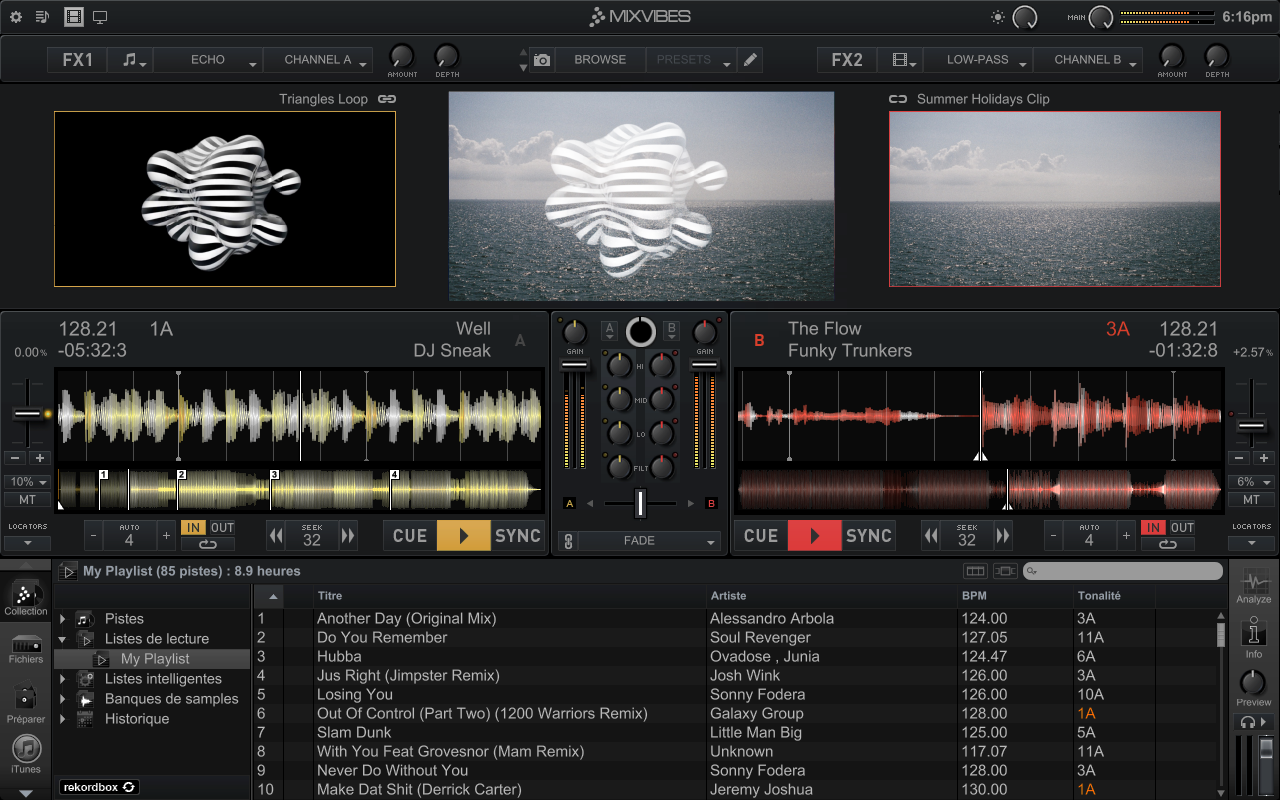Click the crossfader slider handle
This screenshot has height=800, width=1280.
coord(640,503)
